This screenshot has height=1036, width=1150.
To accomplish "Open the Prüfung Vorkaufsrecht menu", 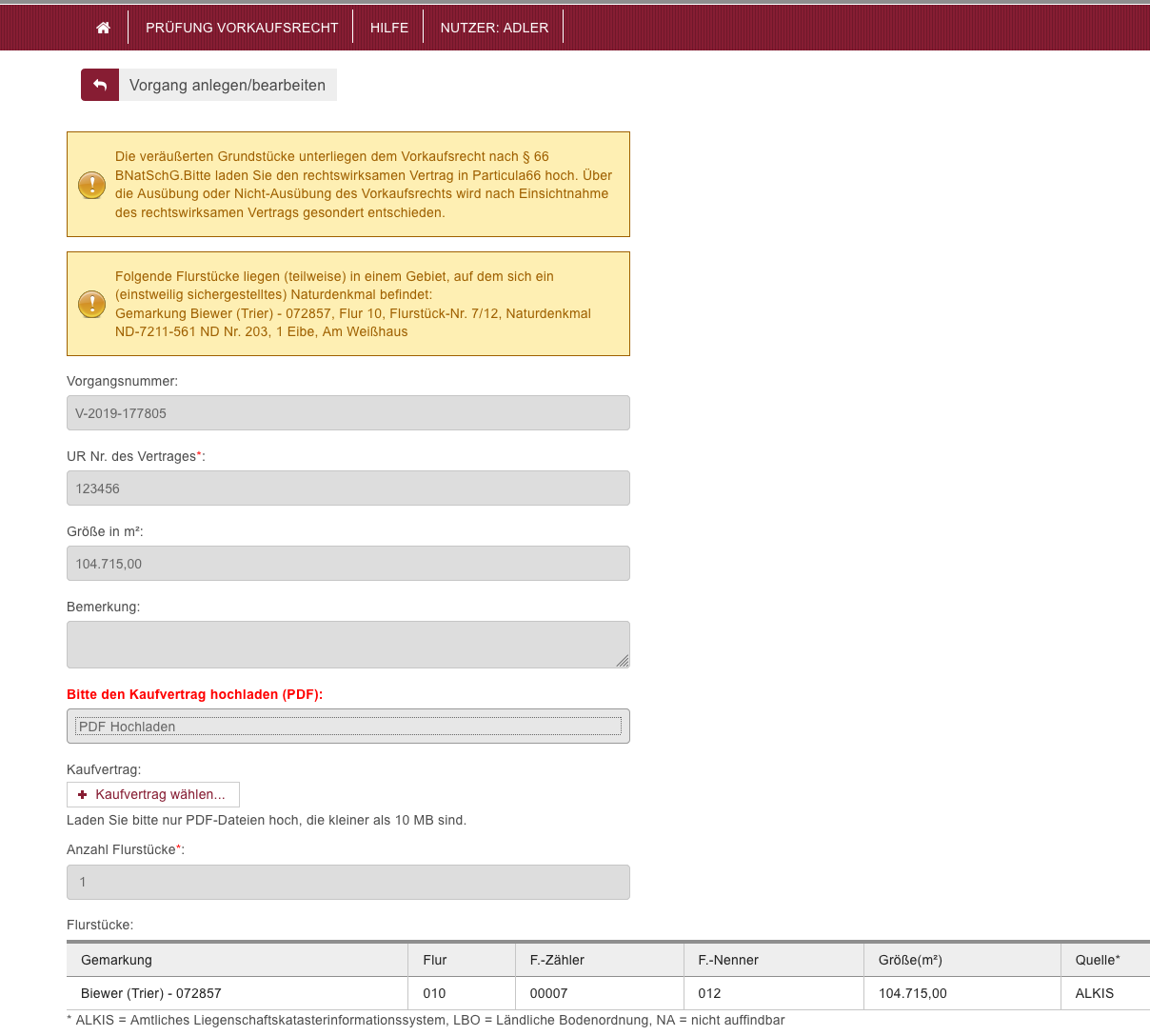I will (242, 28).
